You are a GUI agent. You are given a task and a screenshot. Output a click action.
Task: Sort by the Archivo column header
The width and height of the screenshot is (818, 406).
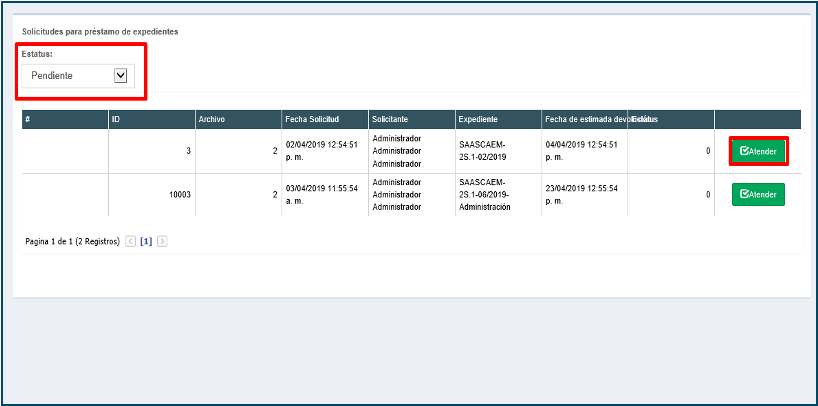pos(212,119)
